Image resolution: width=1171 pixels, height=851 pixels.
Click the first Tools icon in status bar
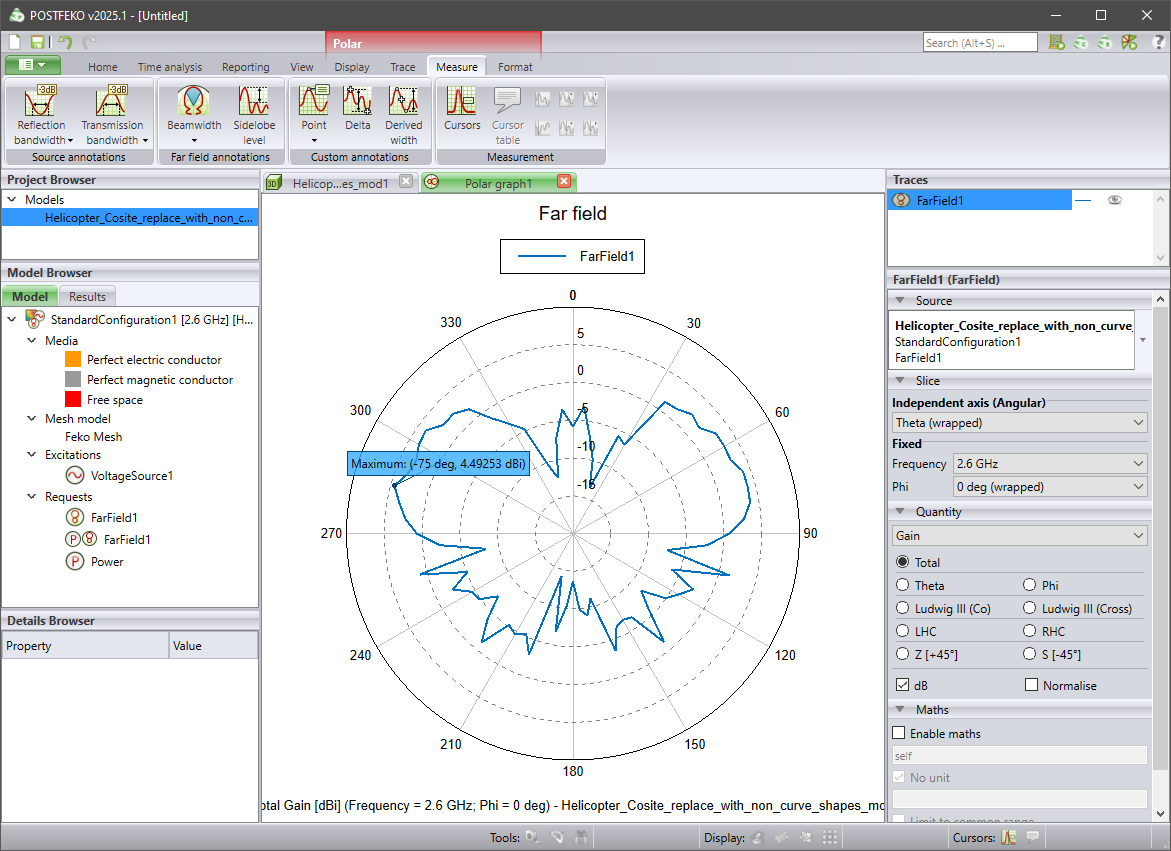[532, 838]
